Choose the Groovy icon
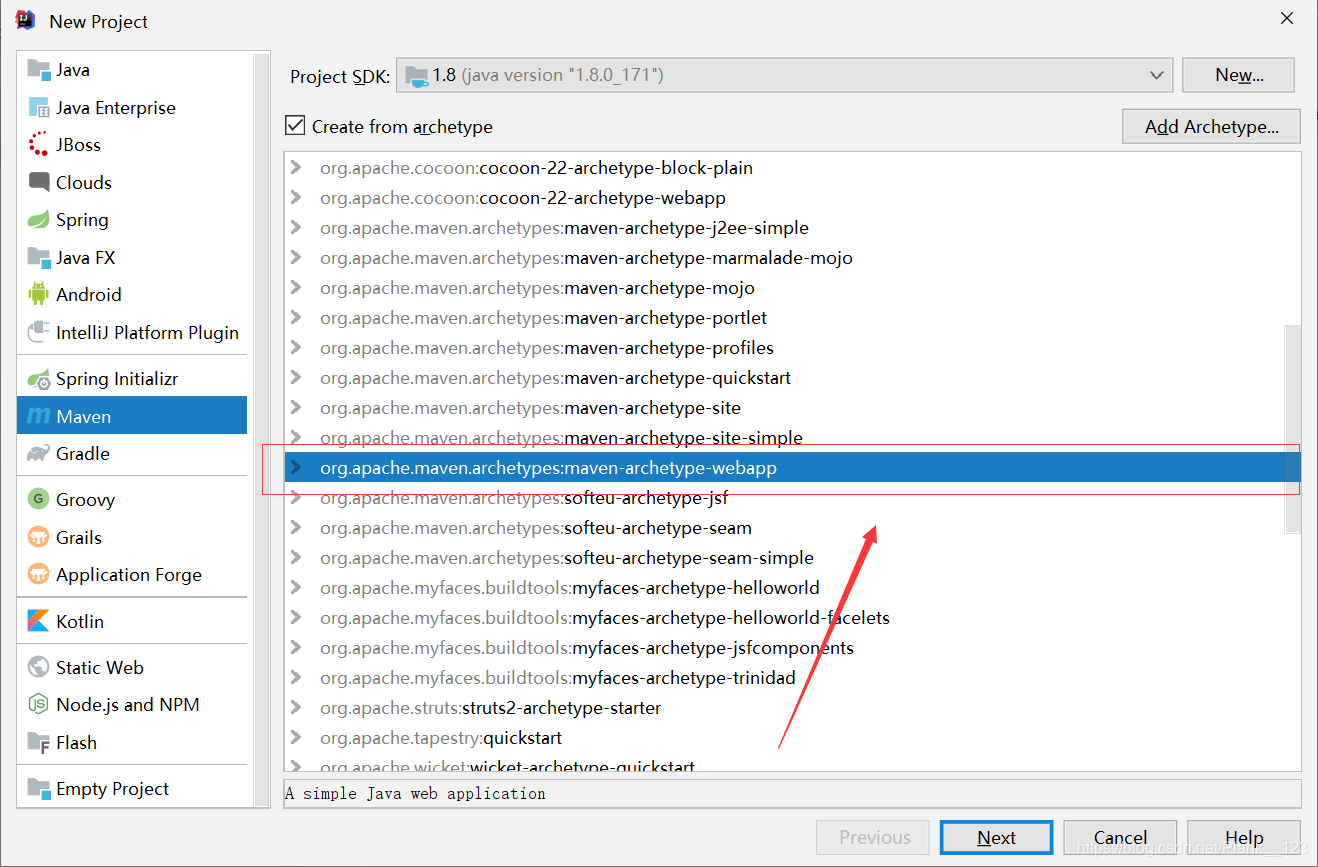 [39, 499]
